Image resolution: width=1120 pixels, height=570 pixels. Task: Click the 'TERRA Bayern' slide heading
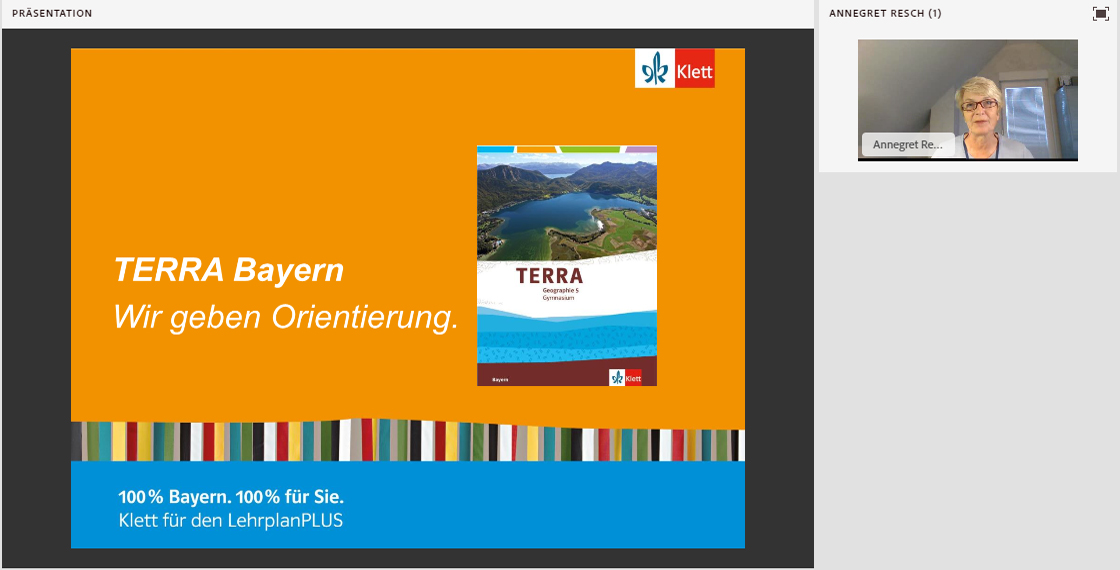(229, 270)
